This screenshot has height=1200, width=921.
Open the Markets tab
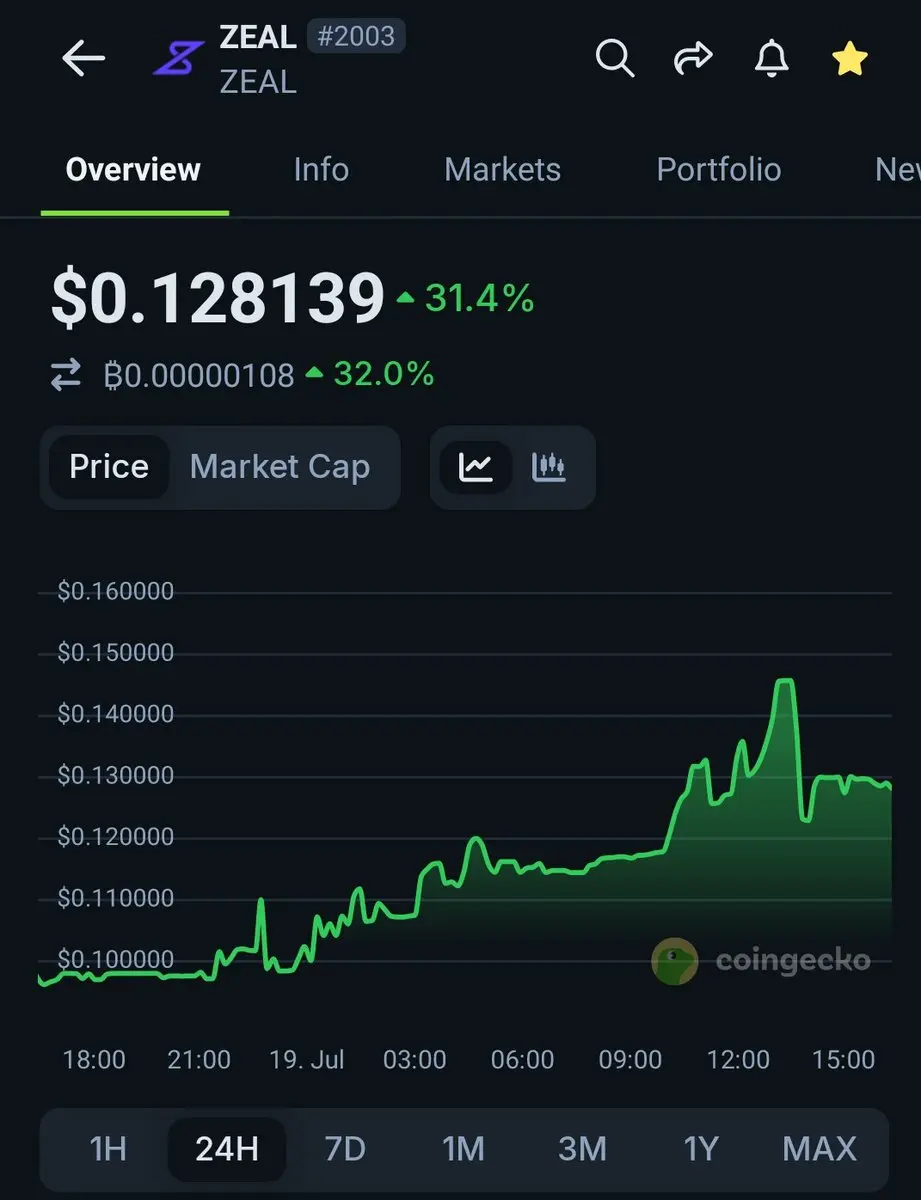(502, 169)
